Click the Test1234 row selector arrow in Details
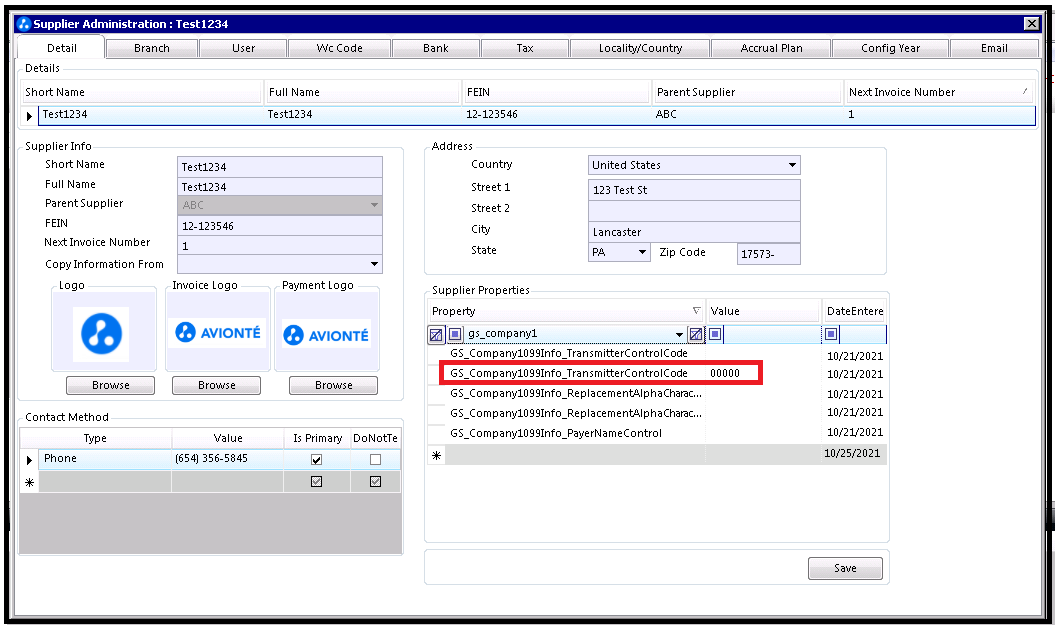This screenshot has width=1055, height=626. tap(29, 116)
